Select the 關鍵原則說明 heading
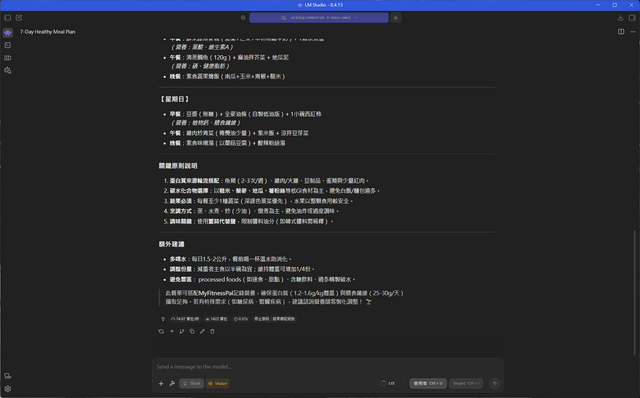This screenshot has width=640, height=398. click(x=178, y=166)
